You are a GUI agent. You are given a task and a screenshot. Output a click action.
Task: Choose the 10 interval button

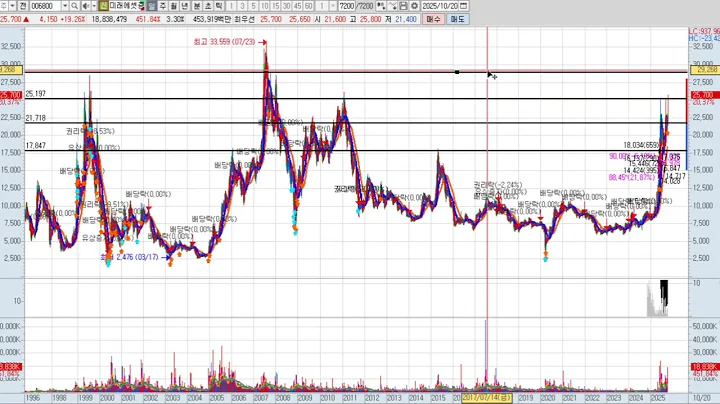pyautogui.click(x=264, y=6)
